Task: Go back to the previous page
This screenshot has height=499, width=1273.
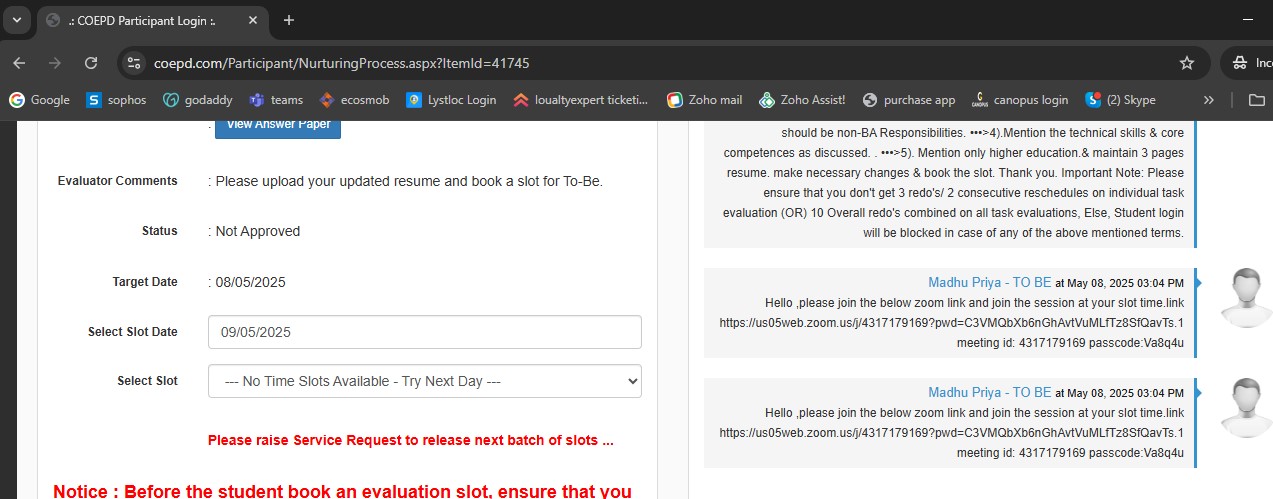Action: click(19, 63)
